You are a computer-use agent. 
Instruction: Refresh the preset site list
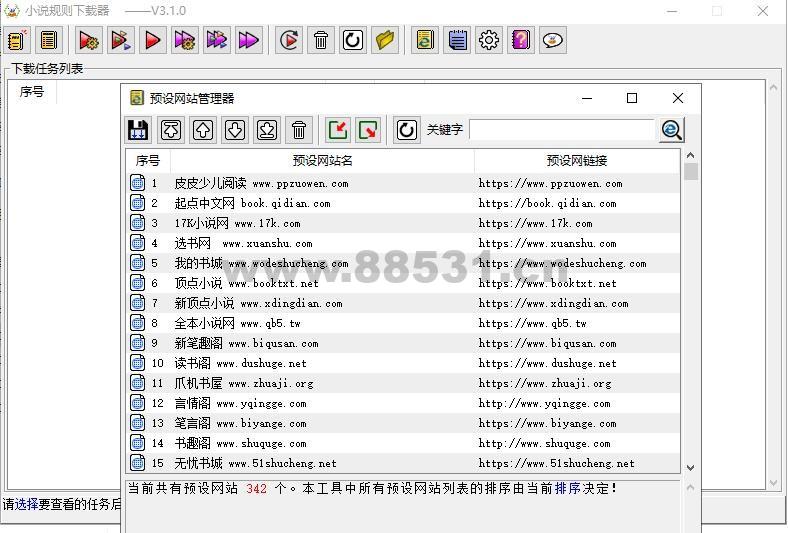tap(406, 130)
